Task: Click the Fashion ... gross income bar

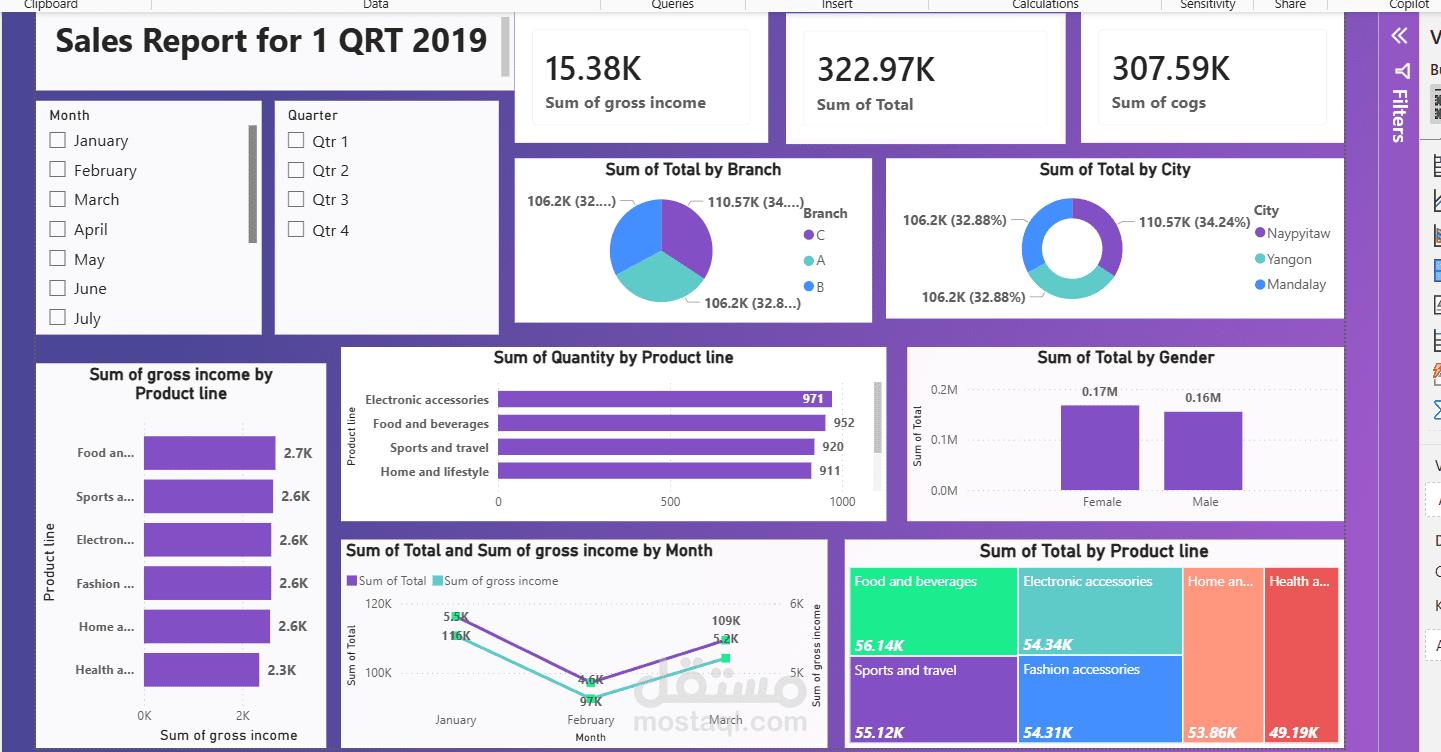Action: point(207,583)
